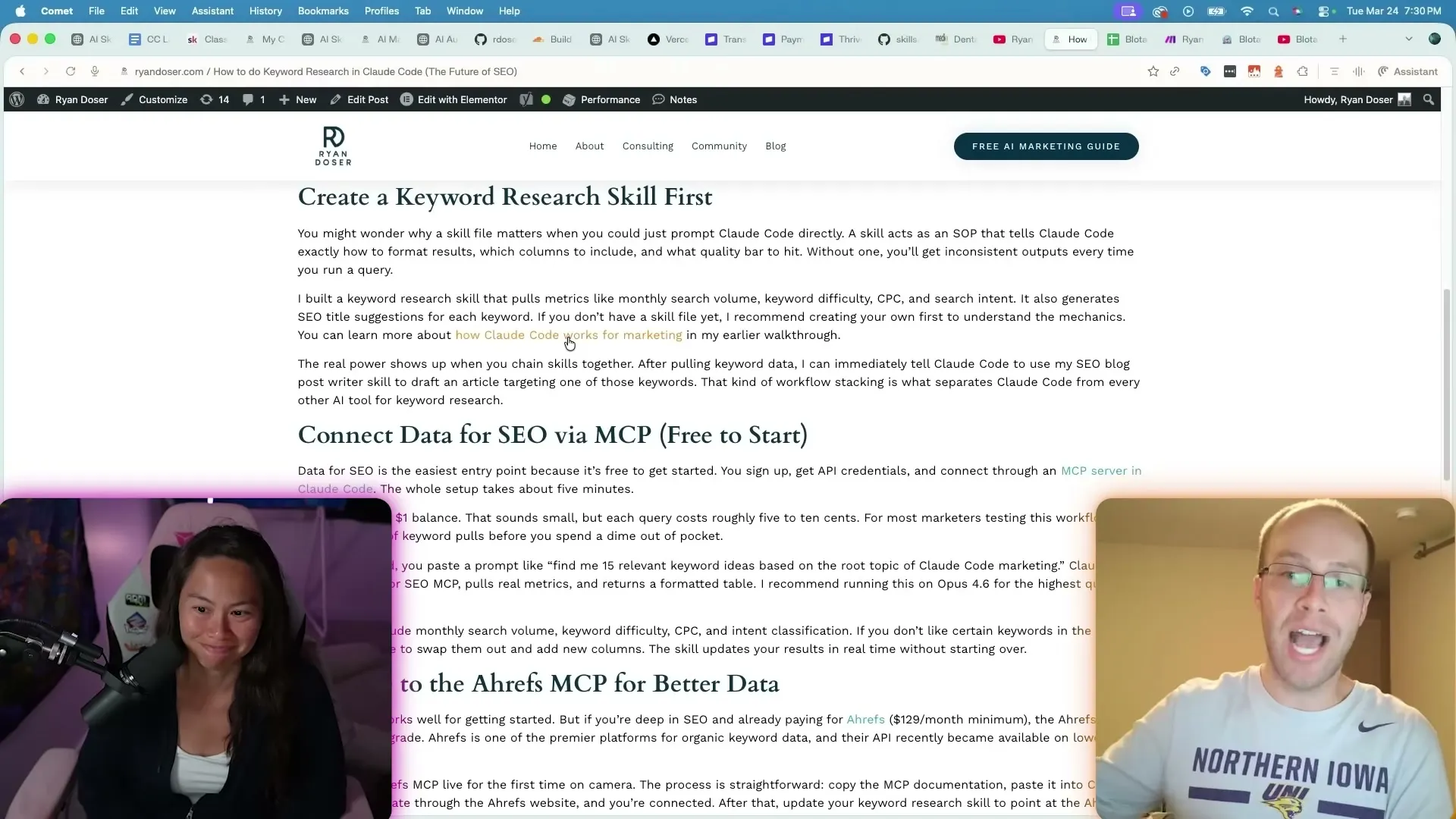Click the man's webcam overlay
Viewport: 1456px width, 819px height.
[1276, 658]
